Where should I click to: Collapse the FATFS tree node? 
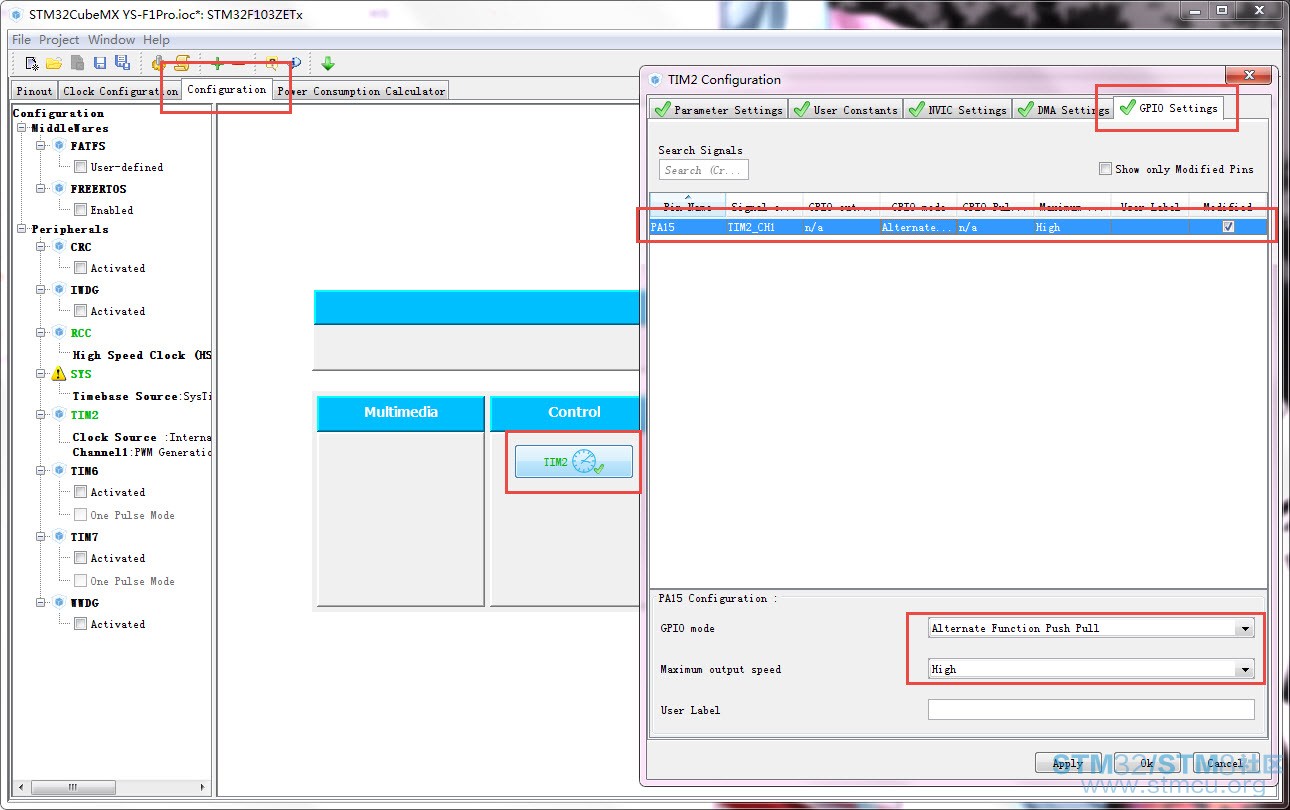click(x=42, y=146)
